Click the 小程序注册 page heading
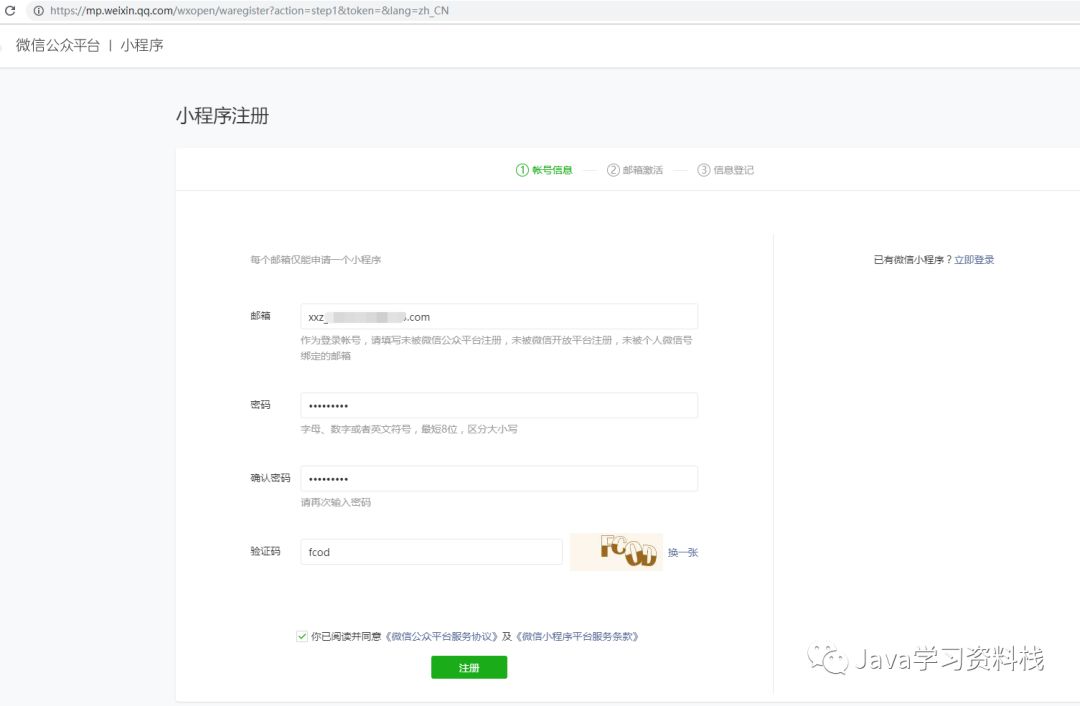1080x706 pixels. (x=222, y=116)
